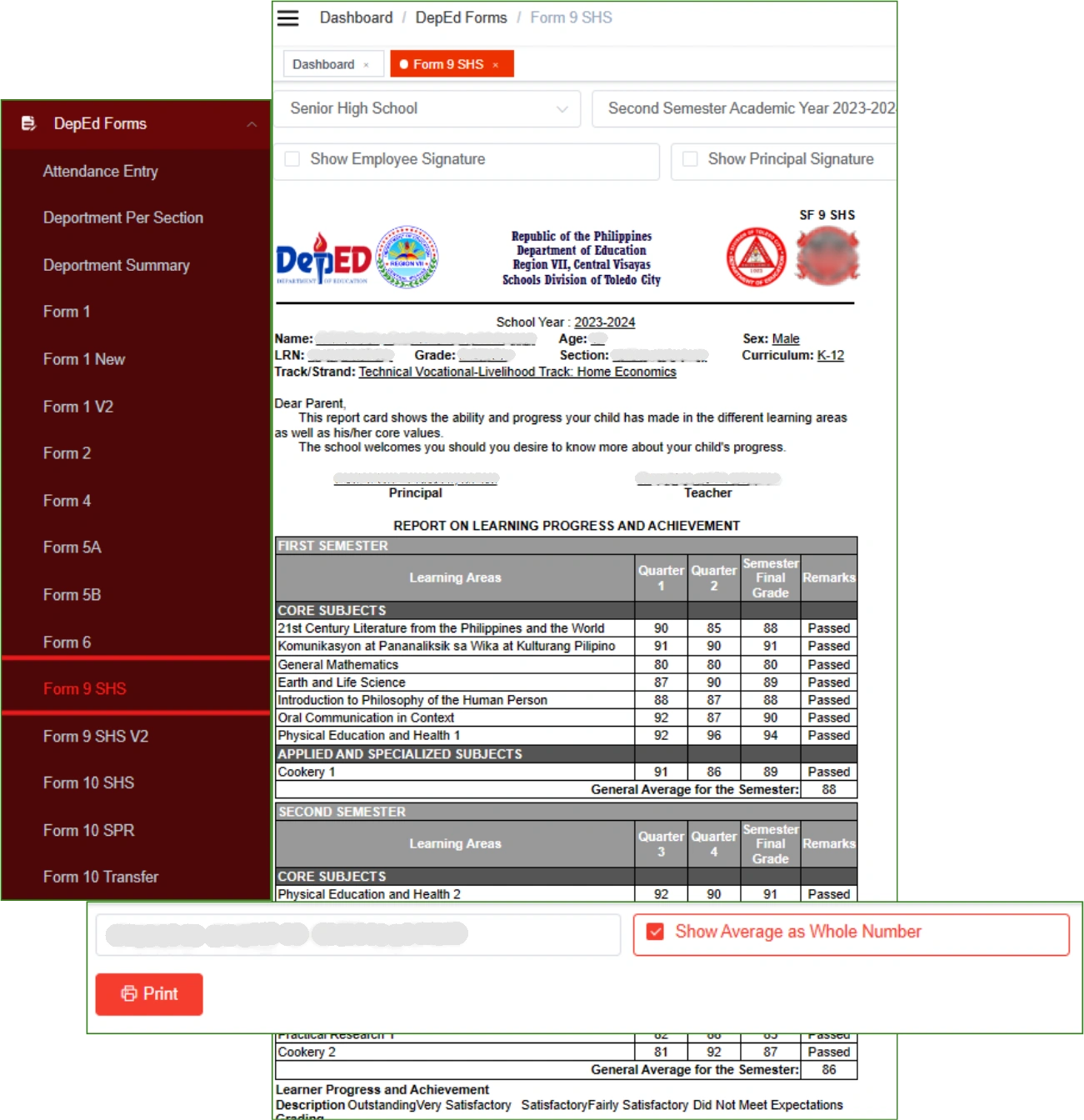Open Form 10 SHS from sidebar

click(88, 783)
